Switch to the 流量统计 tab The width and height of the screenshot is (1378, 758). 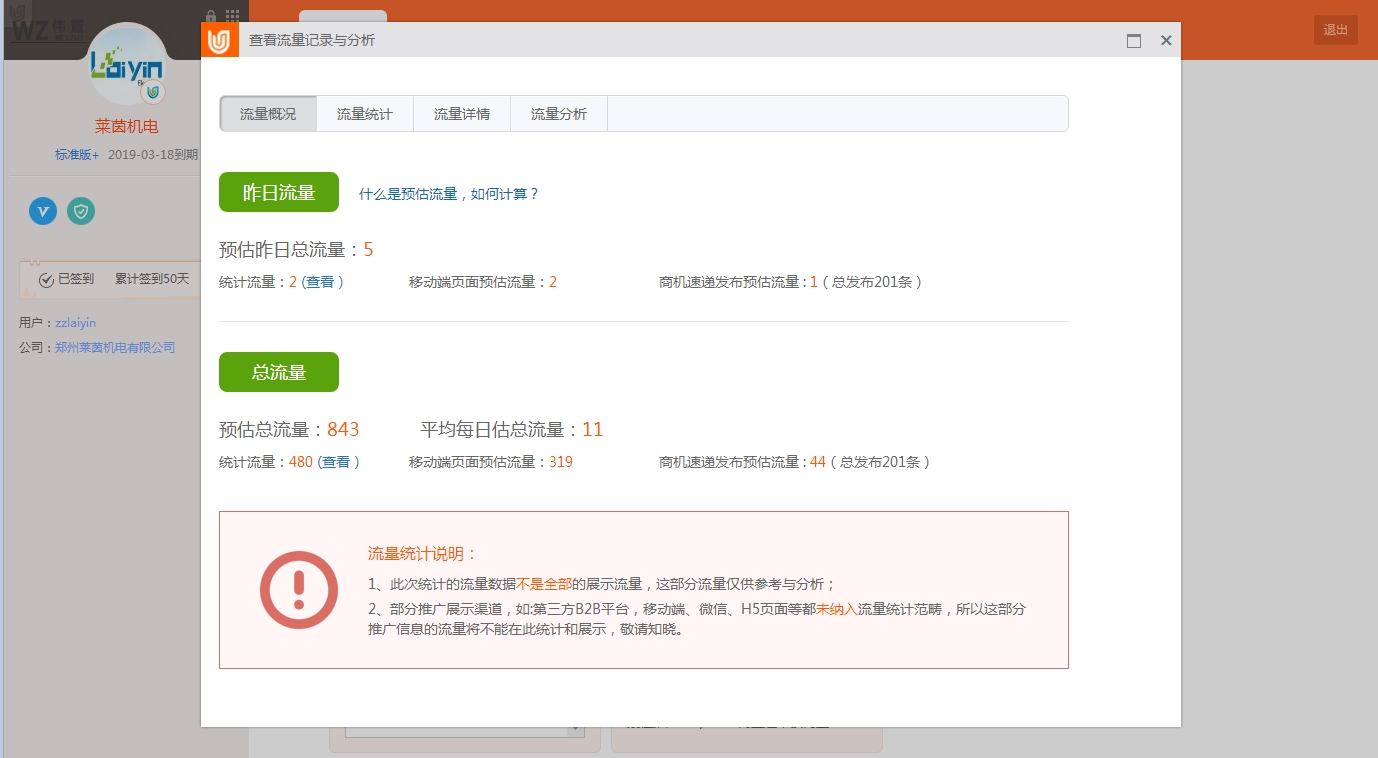(x=365, y=114)
